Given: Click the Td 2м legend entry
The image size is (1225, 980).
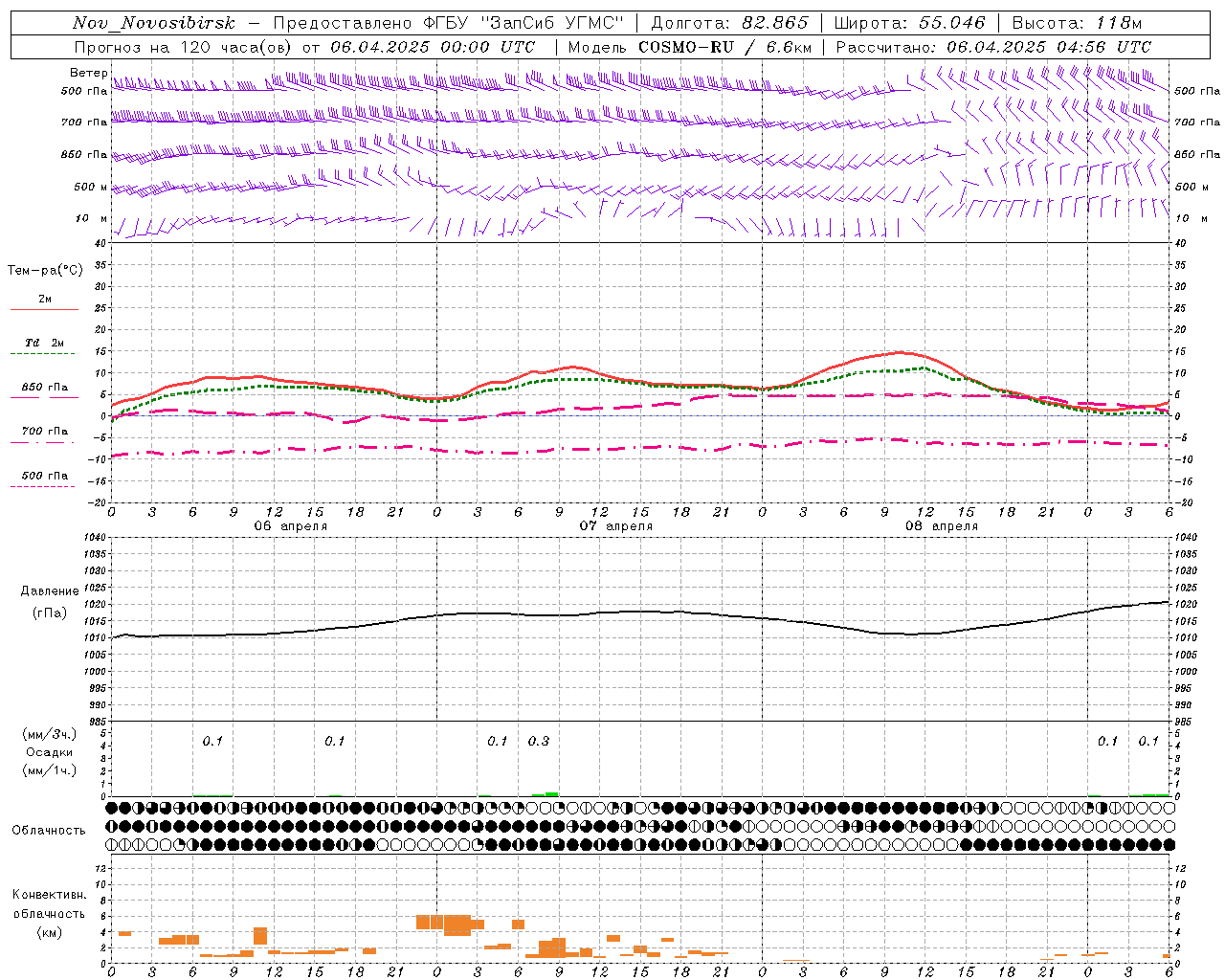Looking at the screenshot, I should pos(44,343).
